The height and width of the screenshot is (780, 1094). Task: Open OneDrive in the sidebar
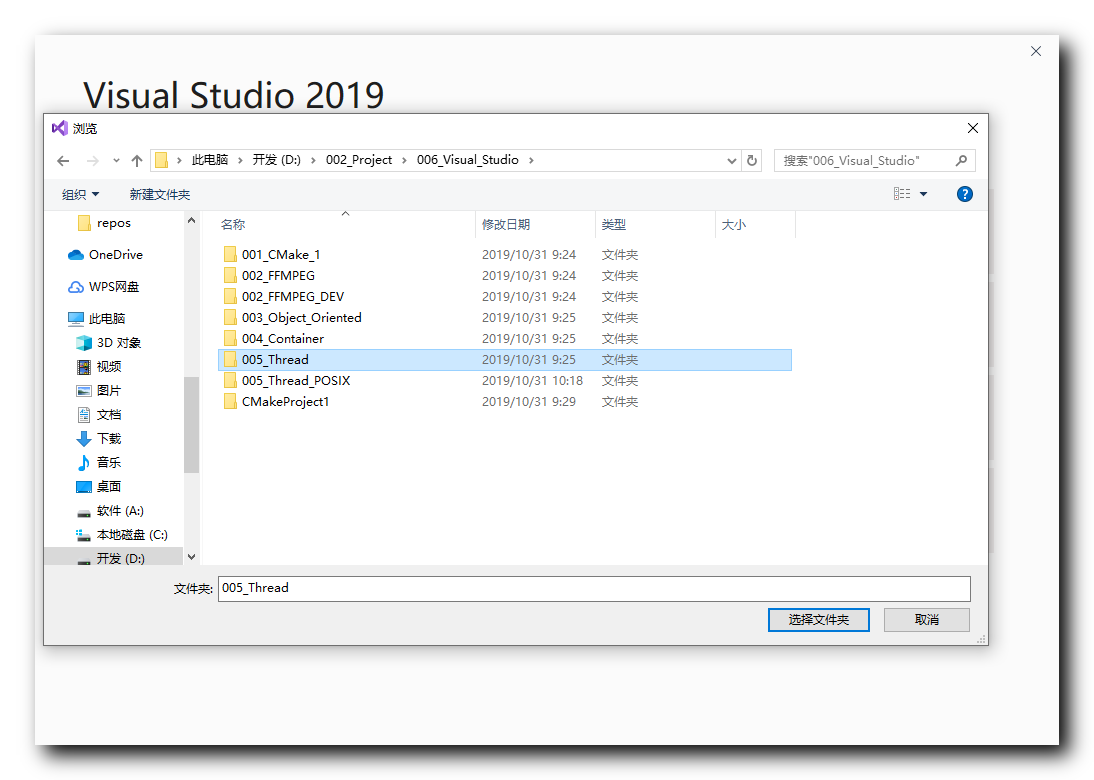pos(105,255)
